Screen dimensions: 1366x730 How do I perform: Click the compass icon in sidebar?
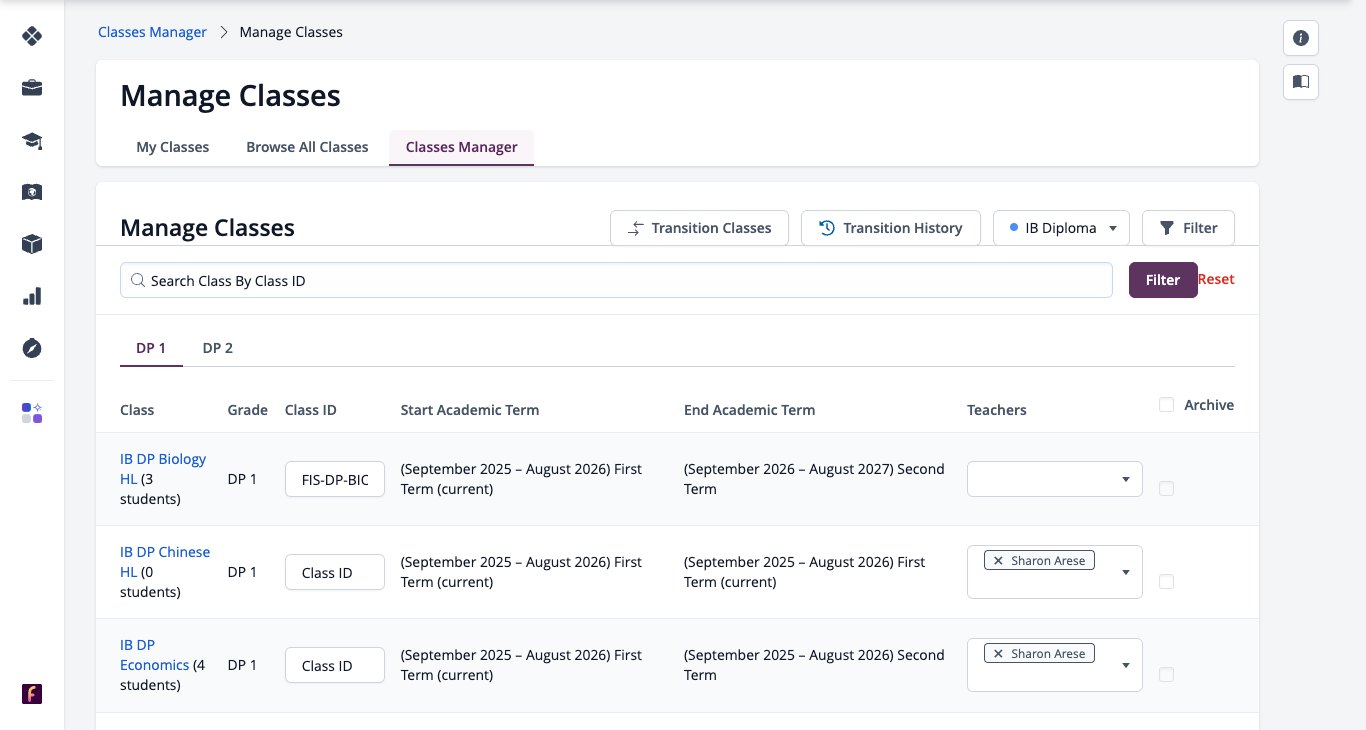pos(32,348)
